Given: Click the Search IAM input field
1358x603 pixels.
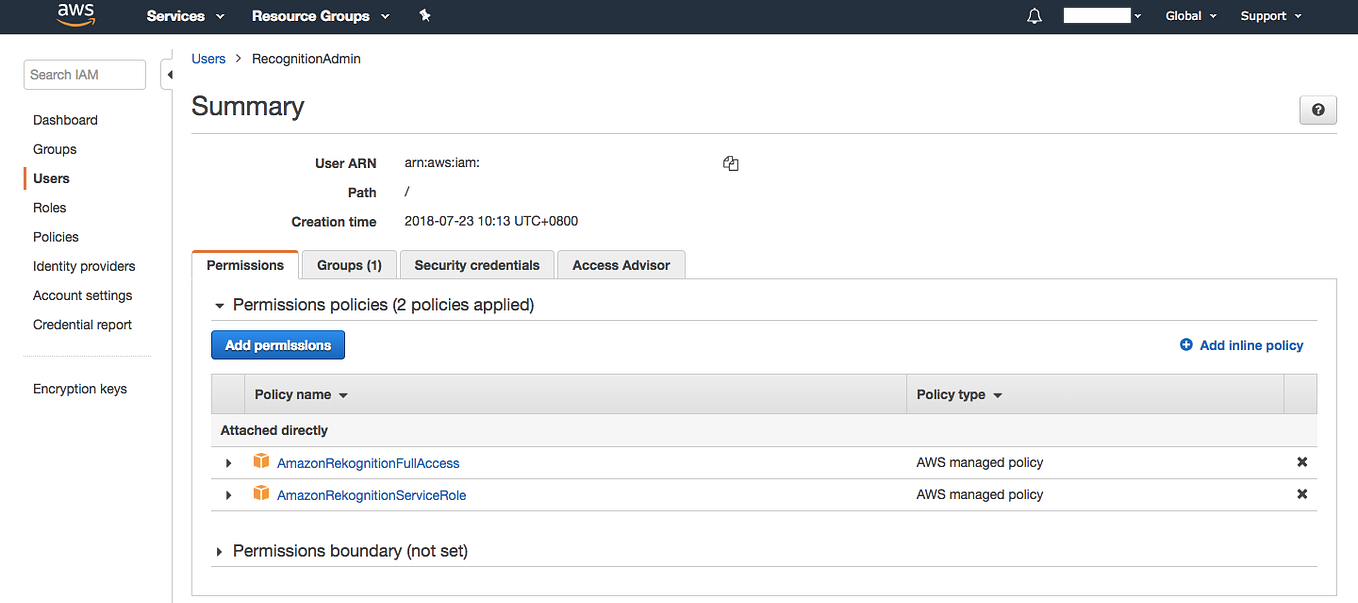Looking at the screenshot, I should [84, 75].
